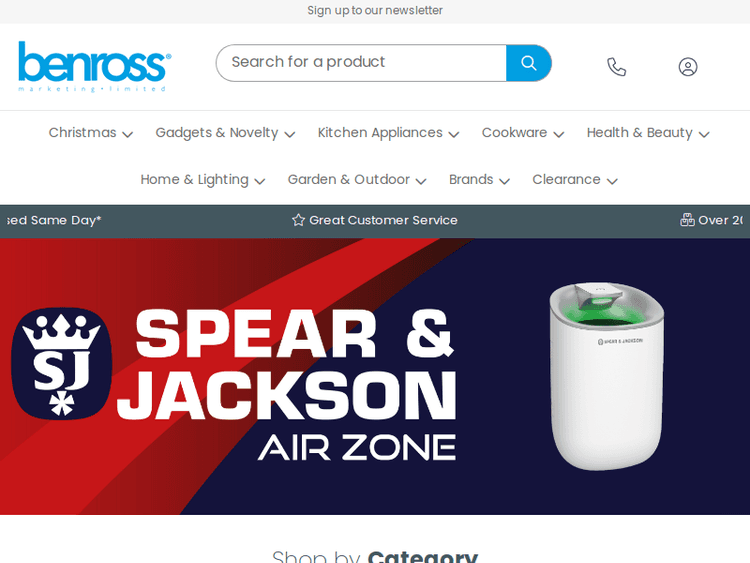
Task: Click the Benross logo
Action: (95, 66)
